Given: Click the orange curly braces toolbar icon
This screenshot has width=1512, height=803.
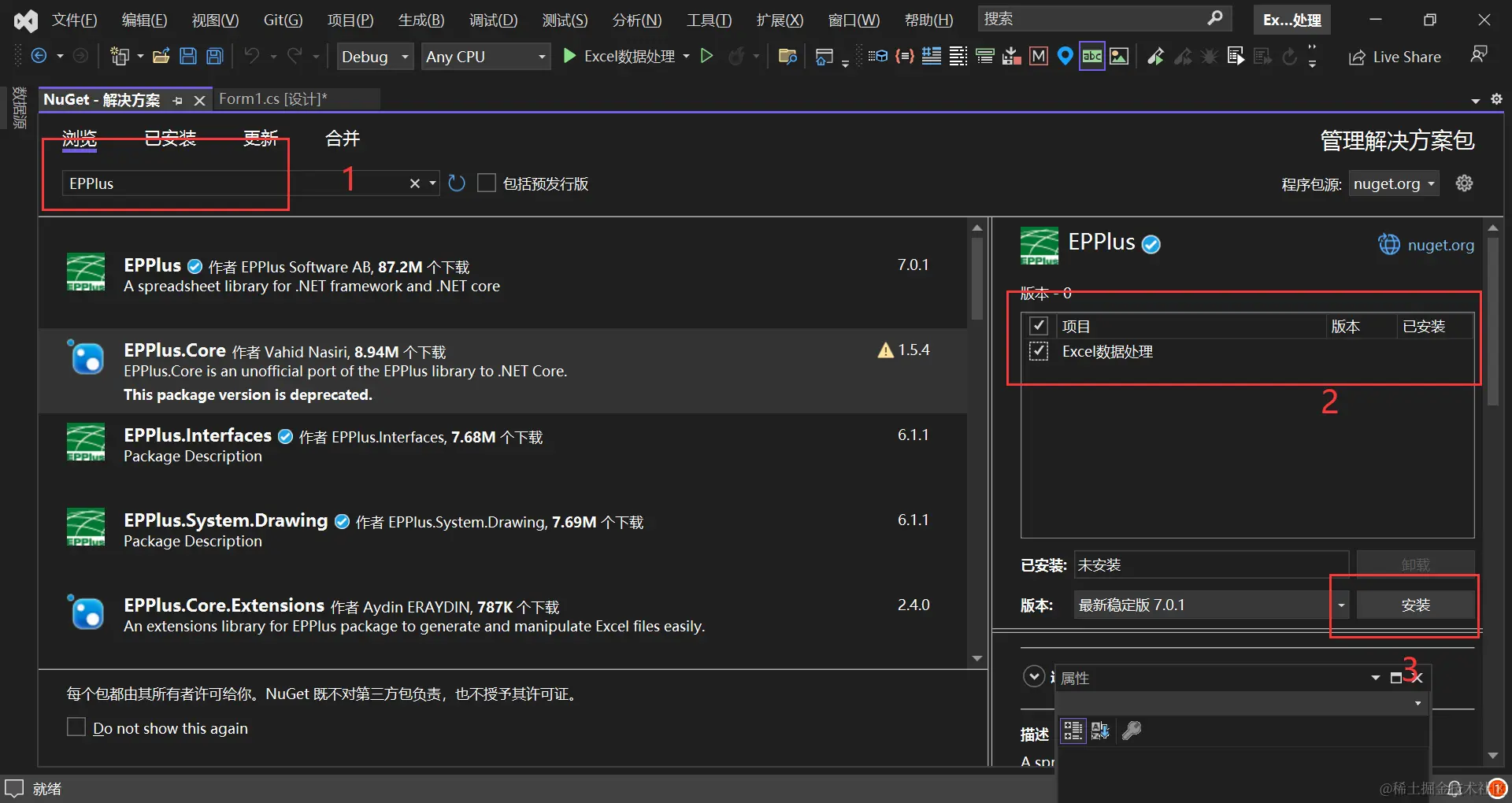Looking at the screenshot, I should [905, 56].
